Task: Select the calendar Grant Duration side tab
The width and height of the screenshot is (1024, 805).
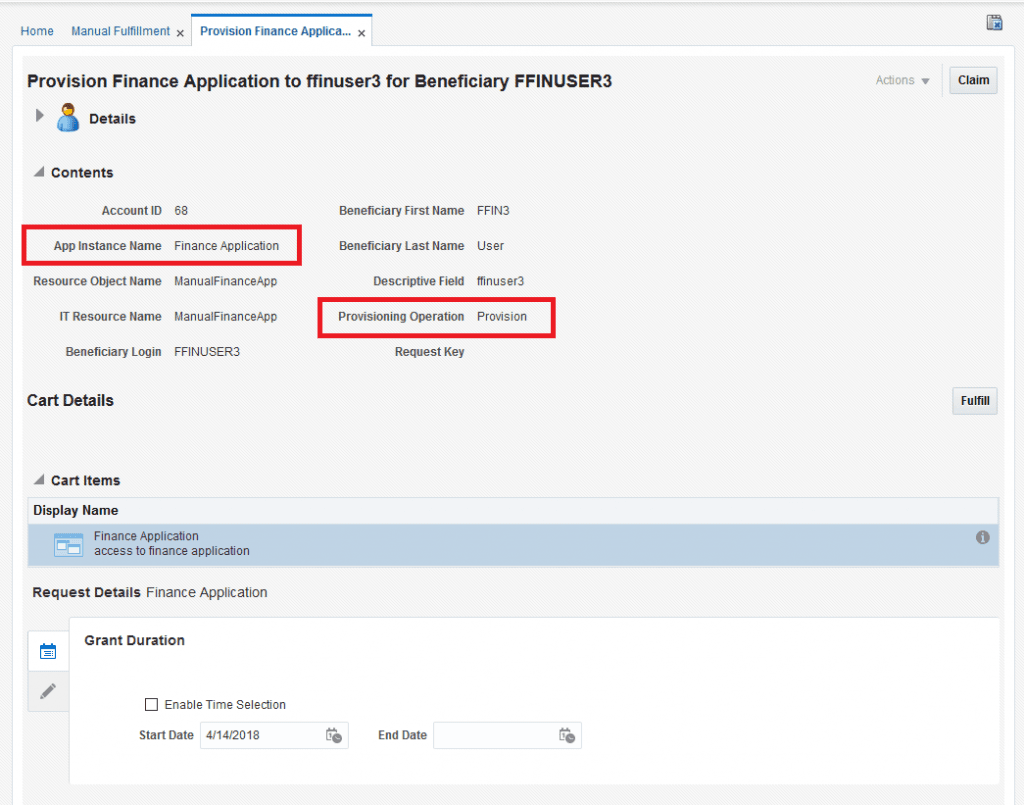Action: click(48, 652)
